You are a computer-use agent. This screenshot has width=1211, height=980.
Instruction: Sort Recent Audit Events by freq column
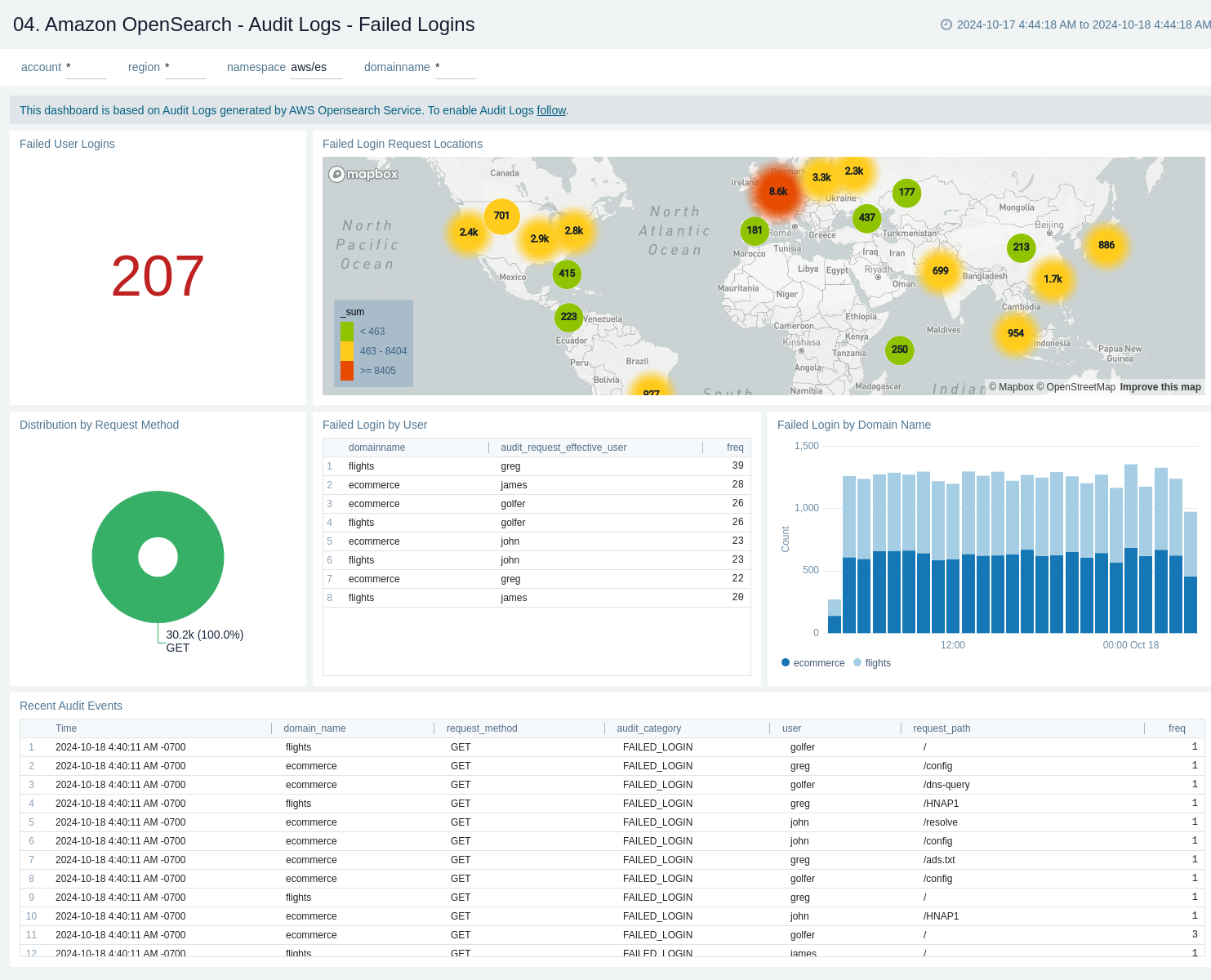(1177, 728)
